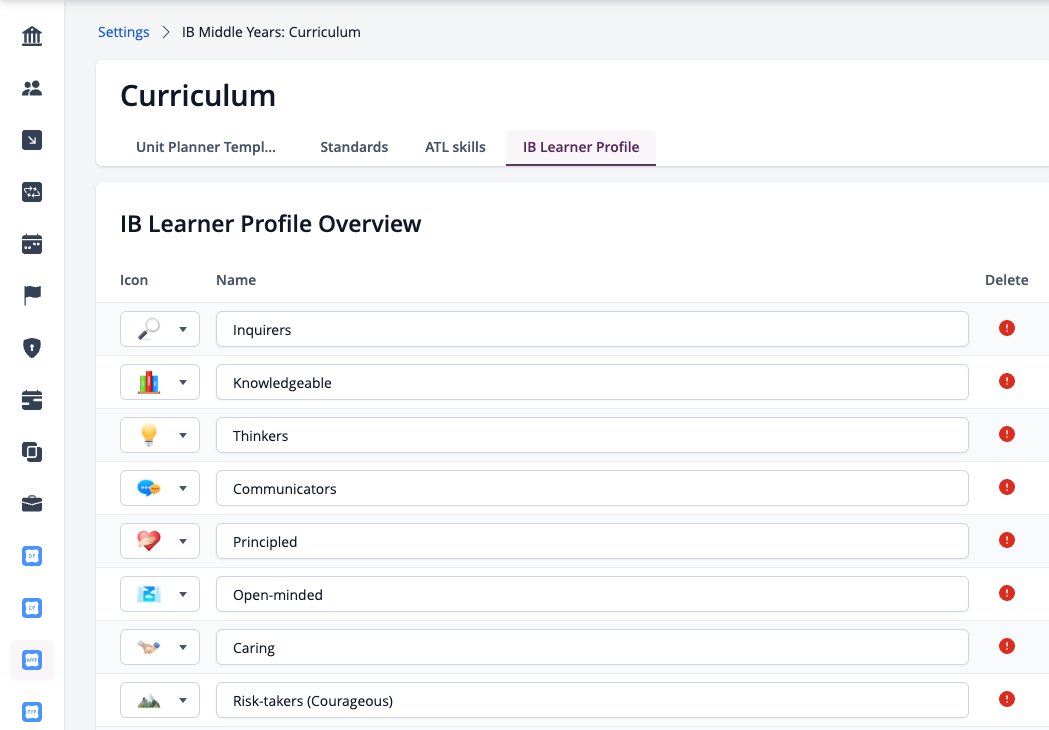The height and width of the screenshot is (730, 1049).
Task: Expand the Thinkers lightbulb icon picker
Action: pos(160,435)
